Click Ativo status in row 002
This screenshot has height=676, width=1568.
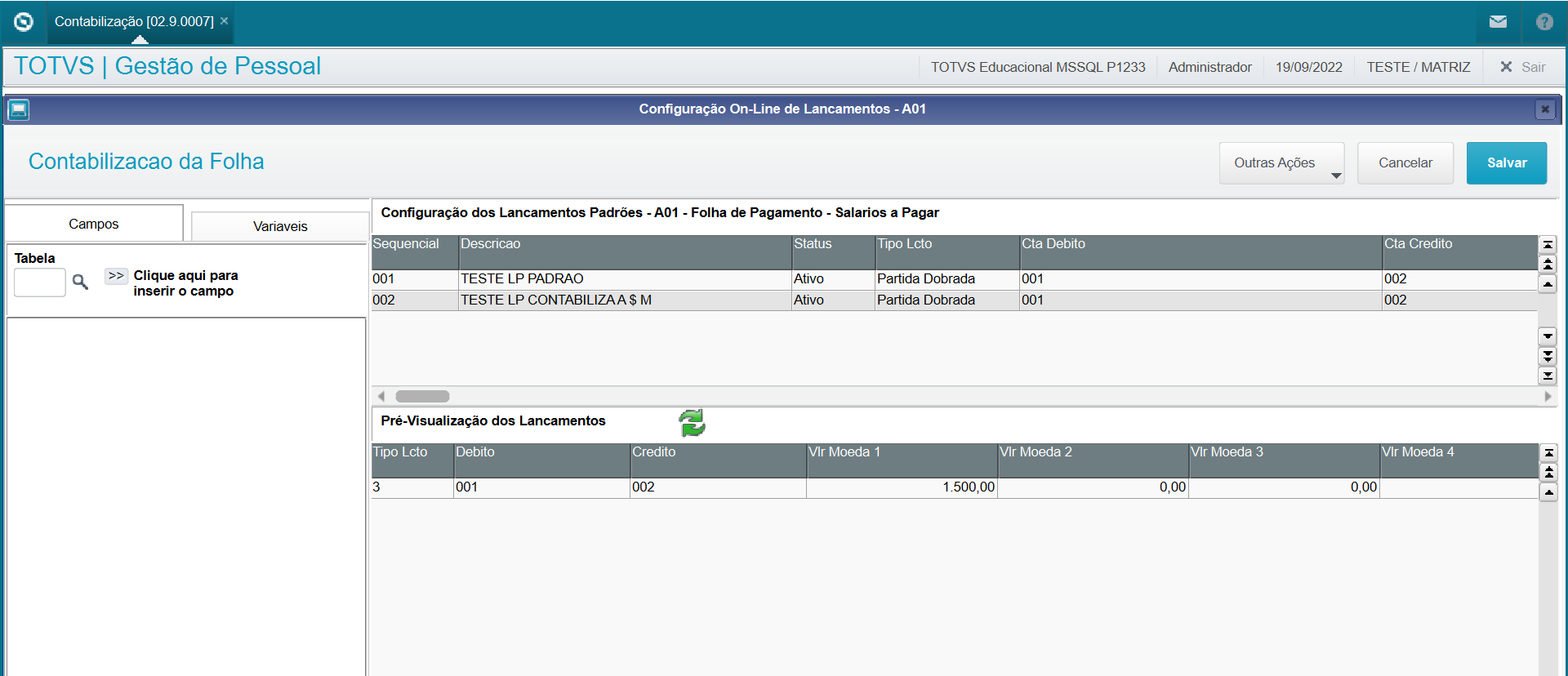click(833, 300)
